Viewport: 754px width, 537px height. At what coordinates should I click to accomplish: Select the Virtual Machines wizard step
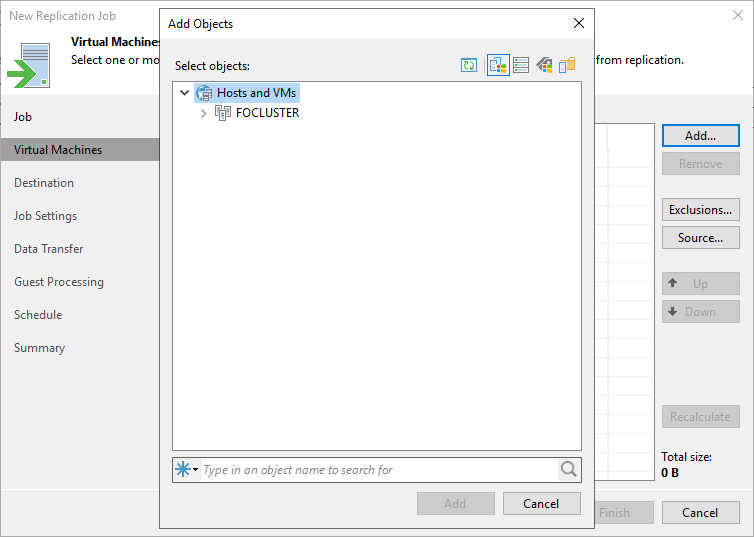[80, 150]
